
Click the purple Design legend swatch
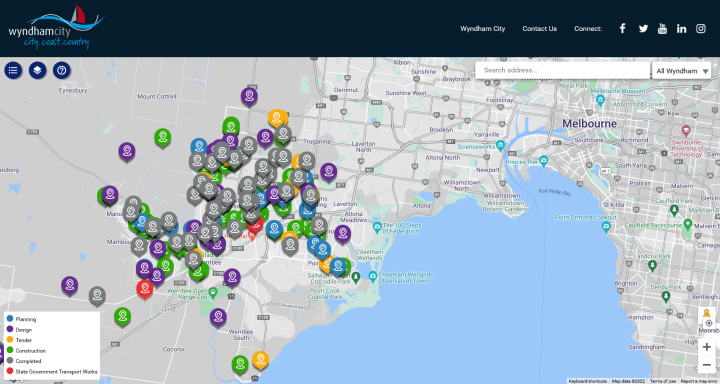[x=10, y=329]
